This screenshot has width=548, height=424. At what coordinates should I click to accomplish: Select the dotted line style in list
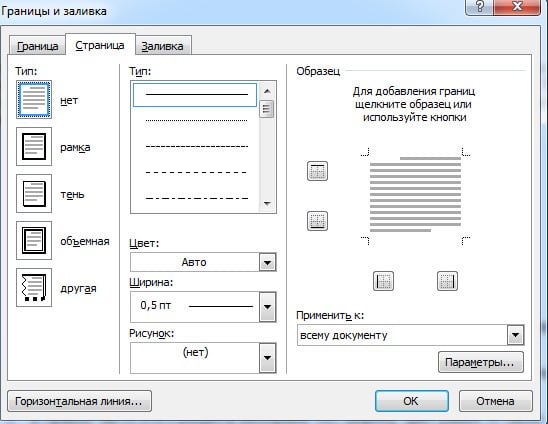point(196,121)
